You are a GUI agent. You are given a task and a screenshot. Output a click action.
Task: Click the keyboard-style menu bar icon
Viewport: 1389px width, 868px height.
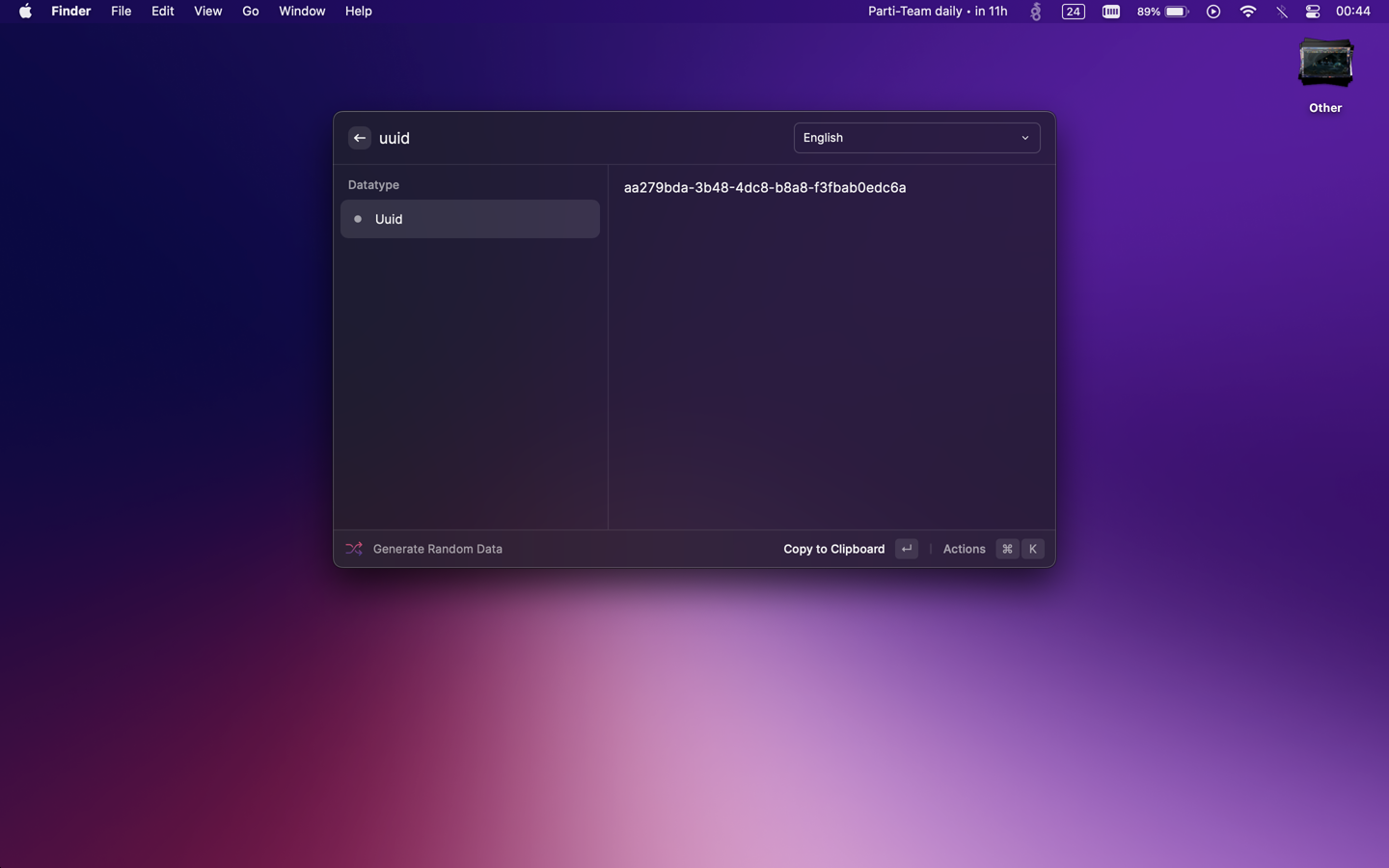point(1110,12)
